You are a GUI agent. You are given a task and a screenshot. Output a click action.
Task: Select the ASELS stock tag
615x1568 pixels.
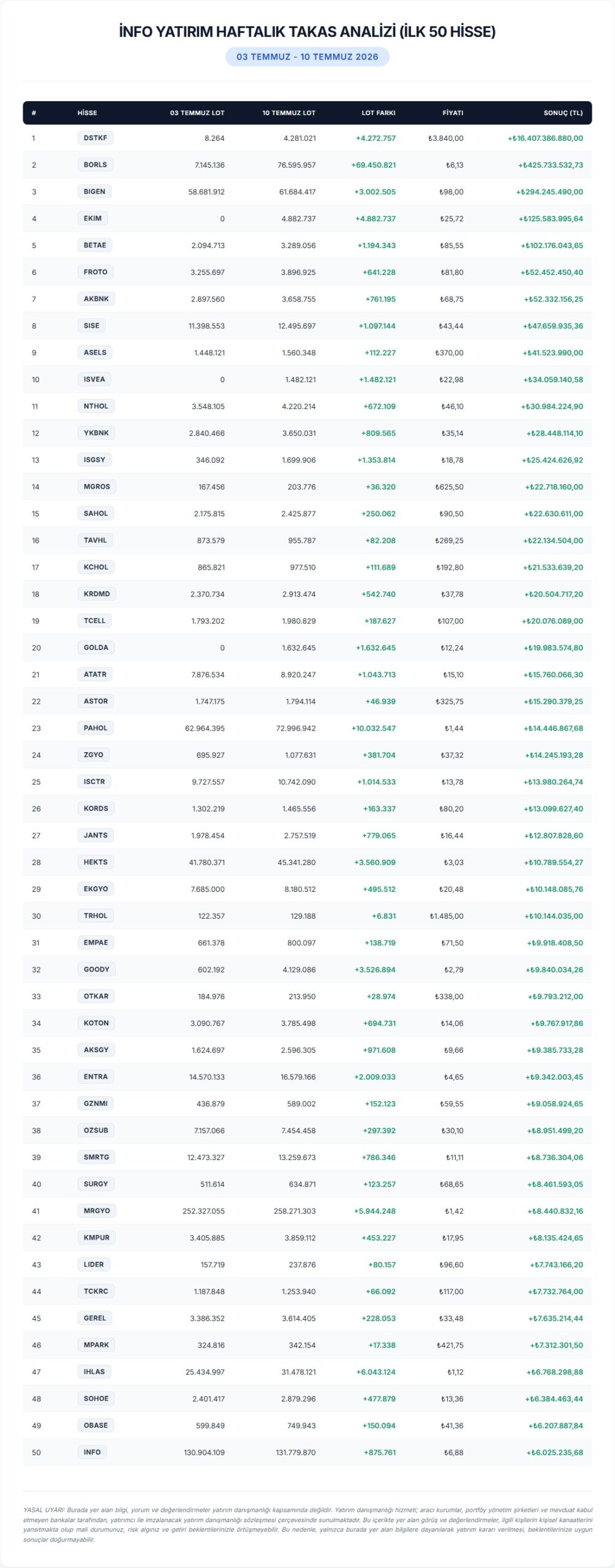(x=95, y=353)
